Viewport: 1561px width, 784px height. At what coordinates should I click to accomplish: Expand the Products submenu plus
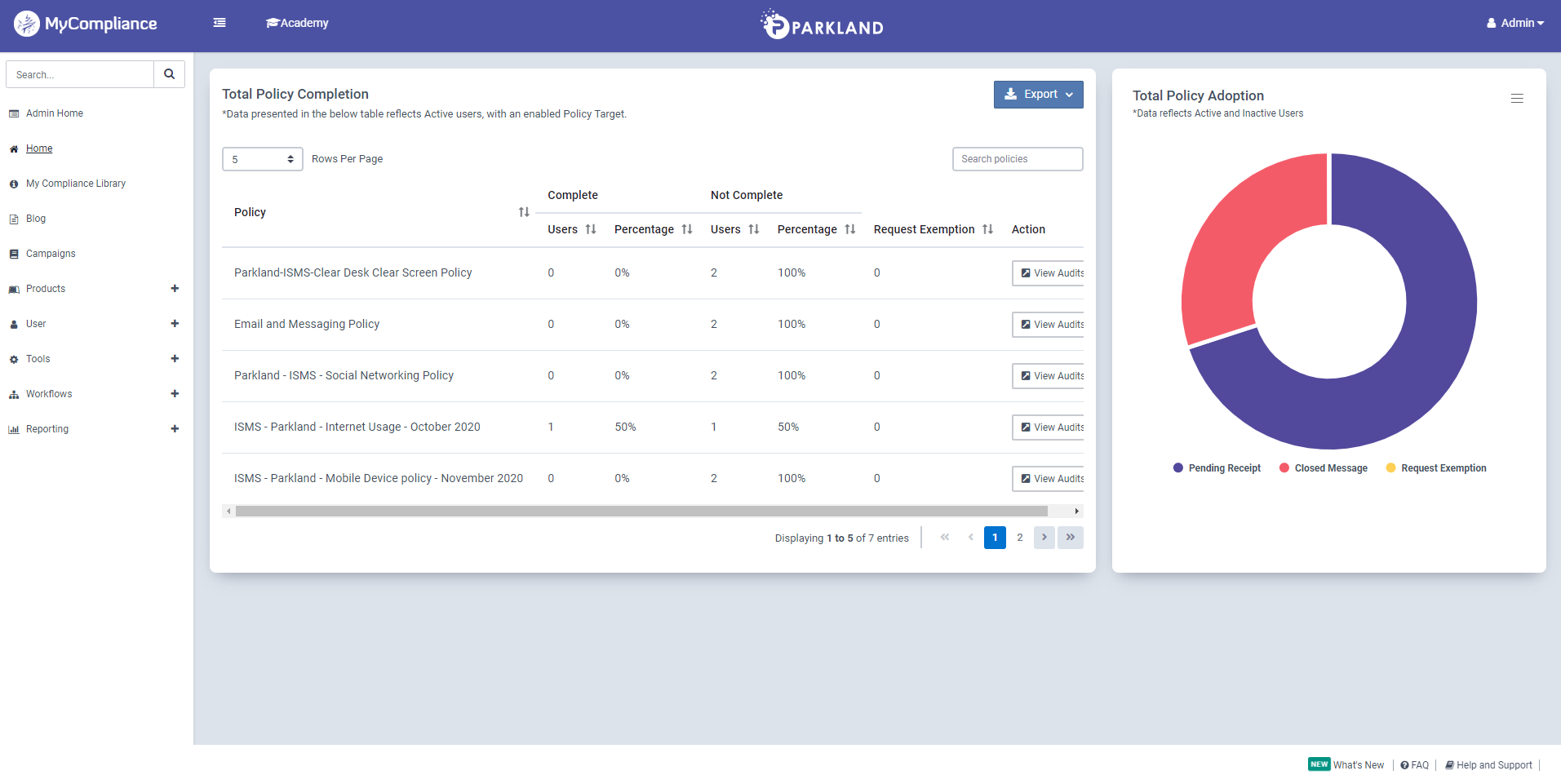coord(175,289)
